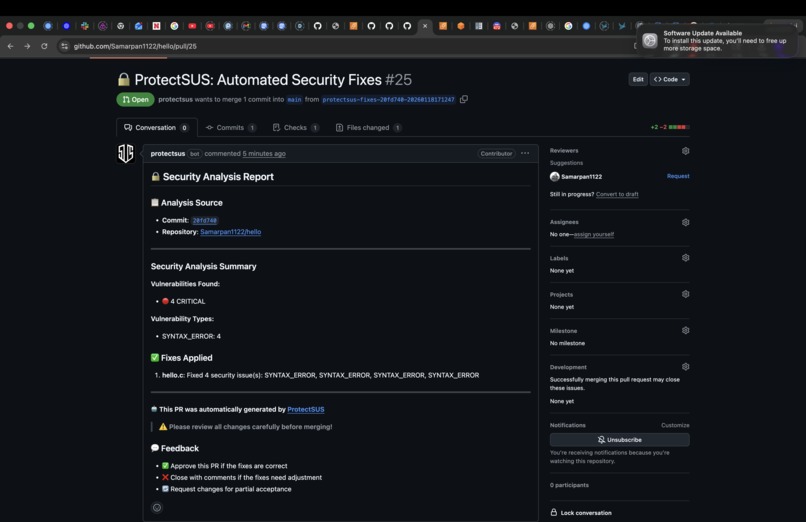
Task: Assign yourself to the pull request
Action: [x=594, y=234]
